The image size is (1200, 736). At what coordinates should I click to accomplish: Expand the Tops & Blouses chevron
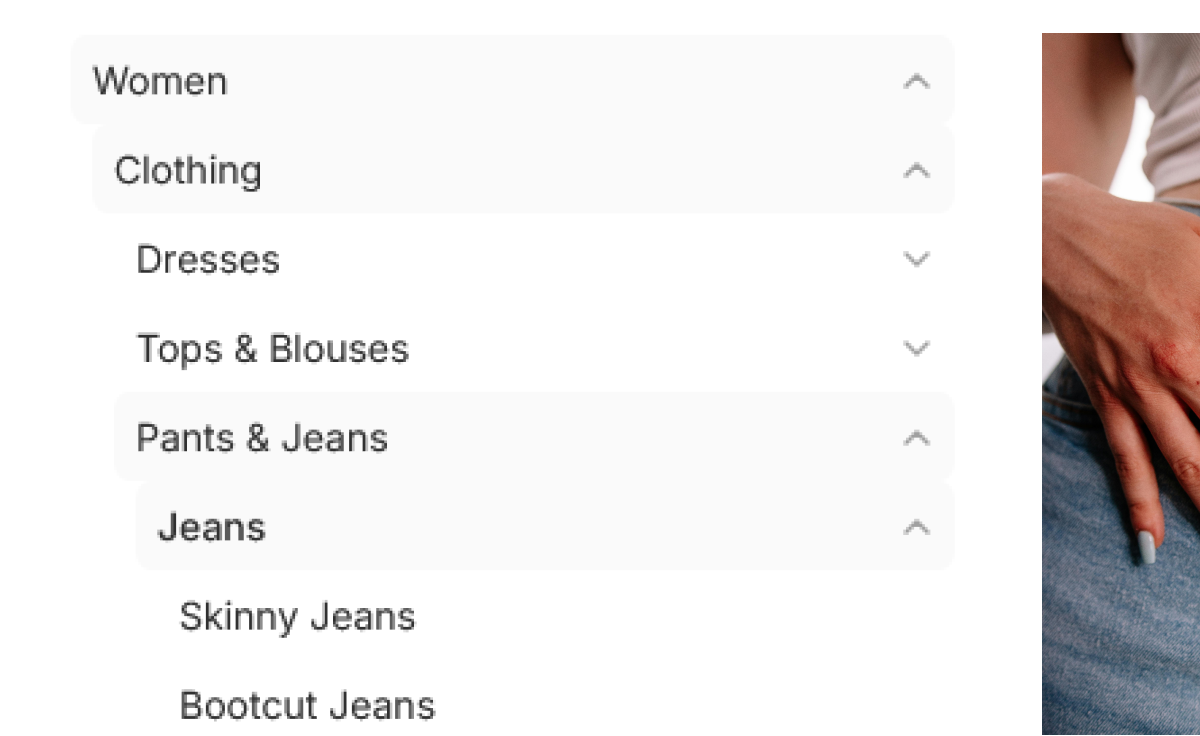[x=916, y=349]
